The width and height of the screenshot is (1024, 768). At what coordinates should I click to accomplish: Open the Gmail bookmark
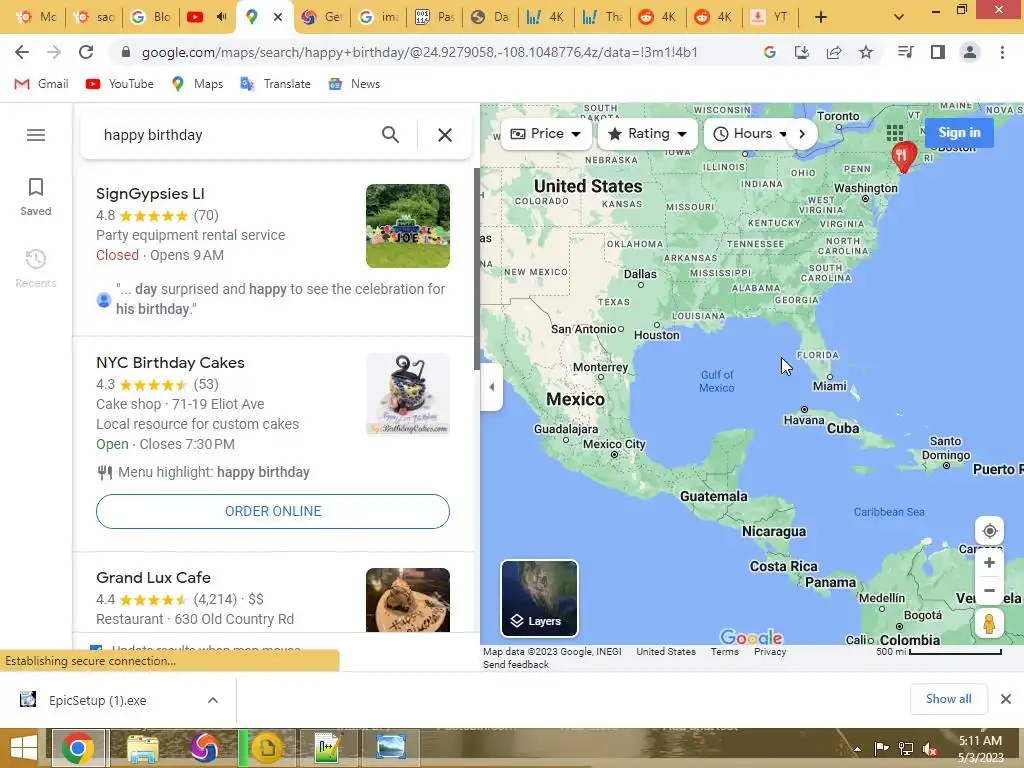[x=41, y=84]
